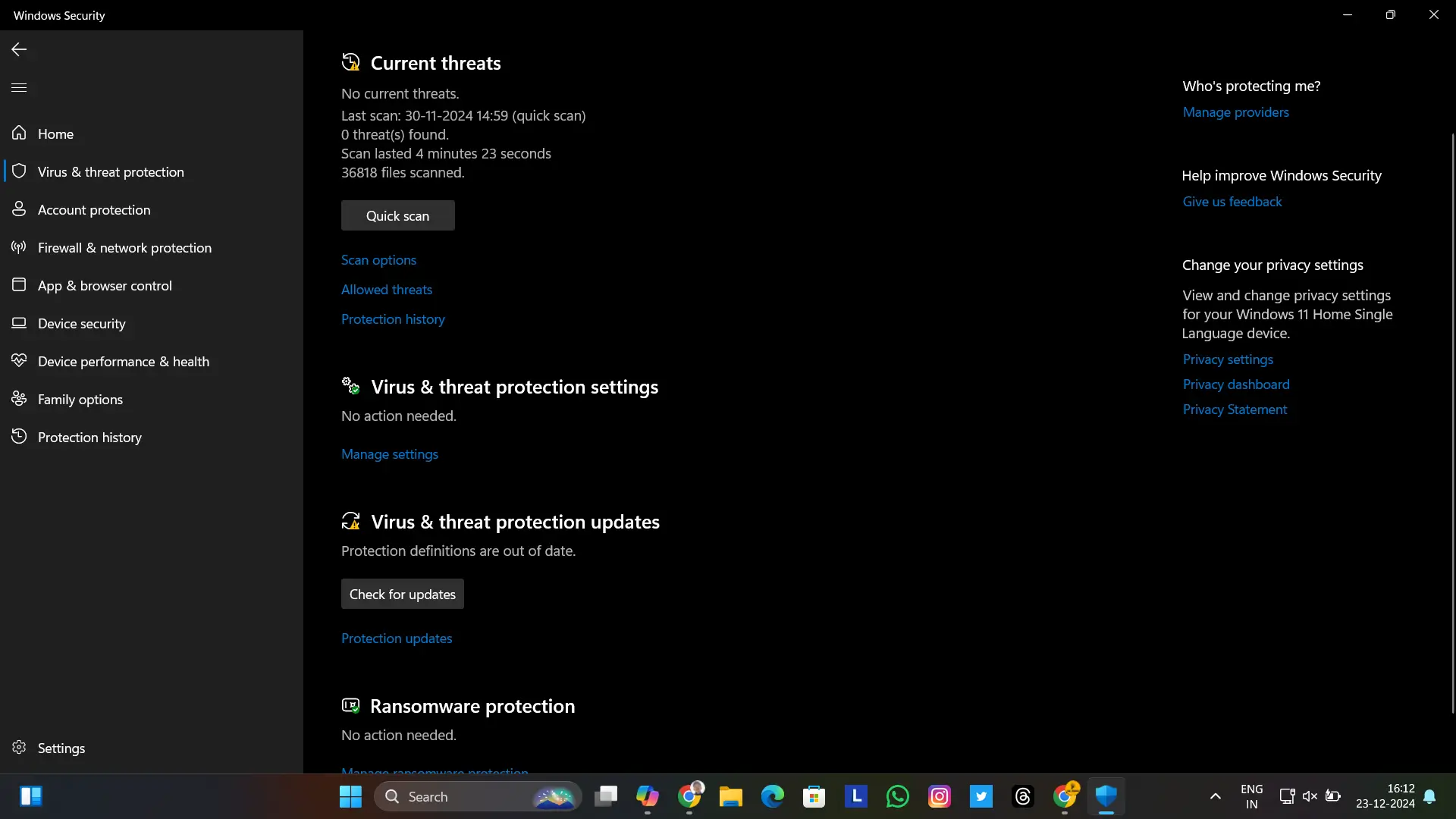Navigate to Family options section
Screen dimensions: 1456x819
click(80, 398)
